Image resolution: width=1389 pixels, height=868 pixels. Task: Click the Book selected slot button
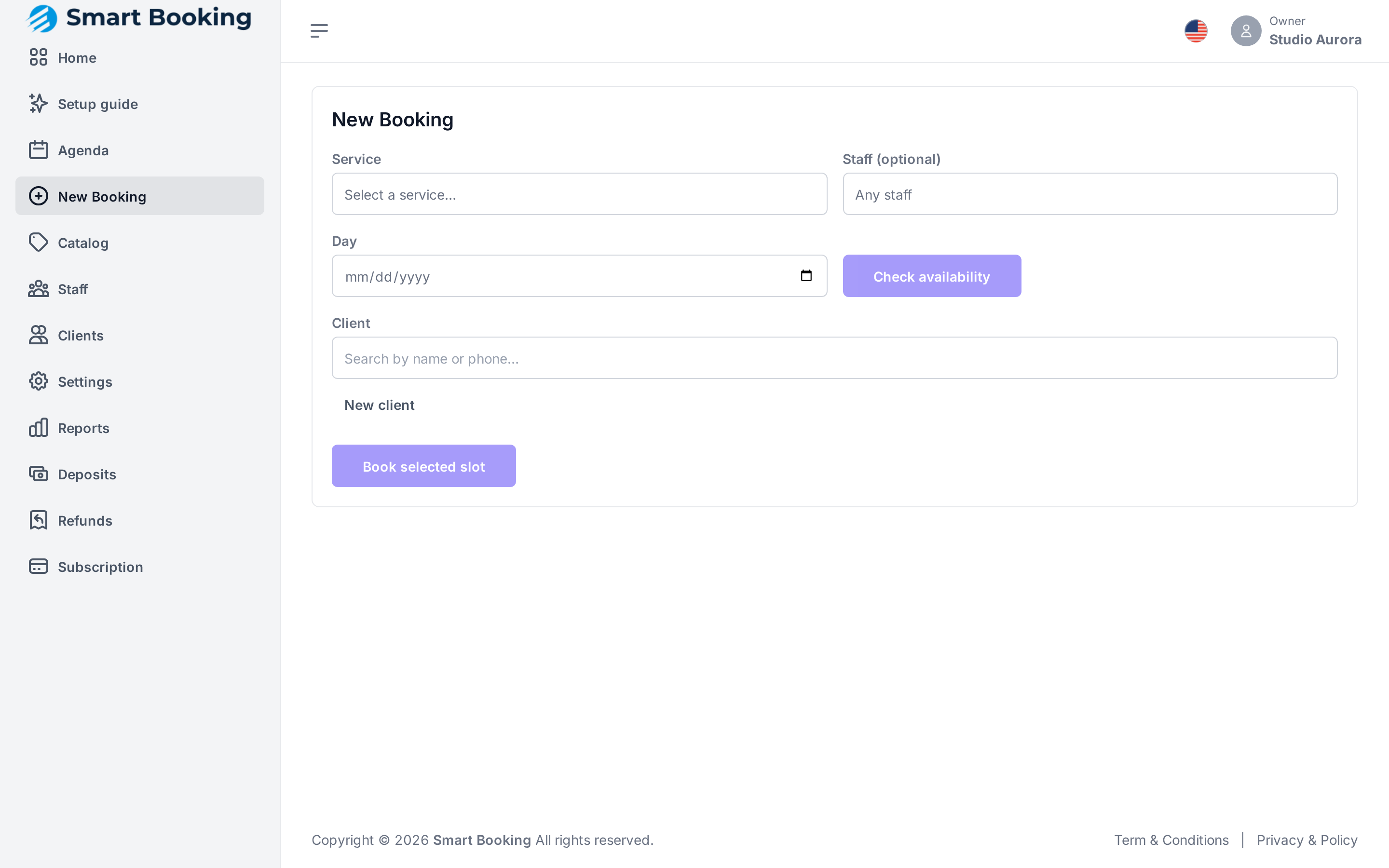pyautogui.click(x=423, y=466)
